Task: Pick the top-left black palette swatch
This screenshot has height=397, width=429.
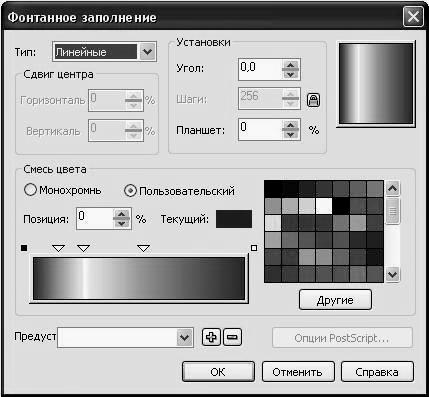Action: click(273, 189)
